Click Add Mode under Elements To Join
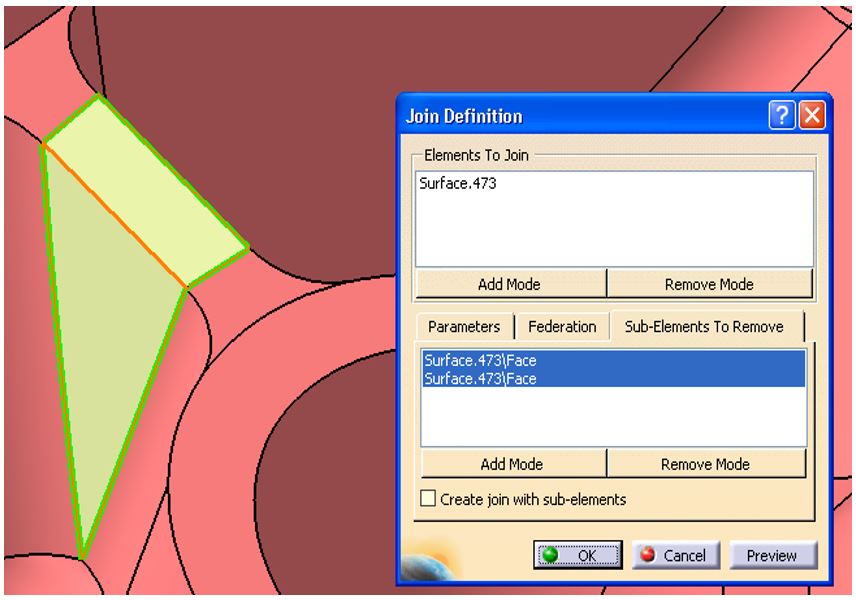This screenshot has width=856, height=600. click(x=511, y=284)
